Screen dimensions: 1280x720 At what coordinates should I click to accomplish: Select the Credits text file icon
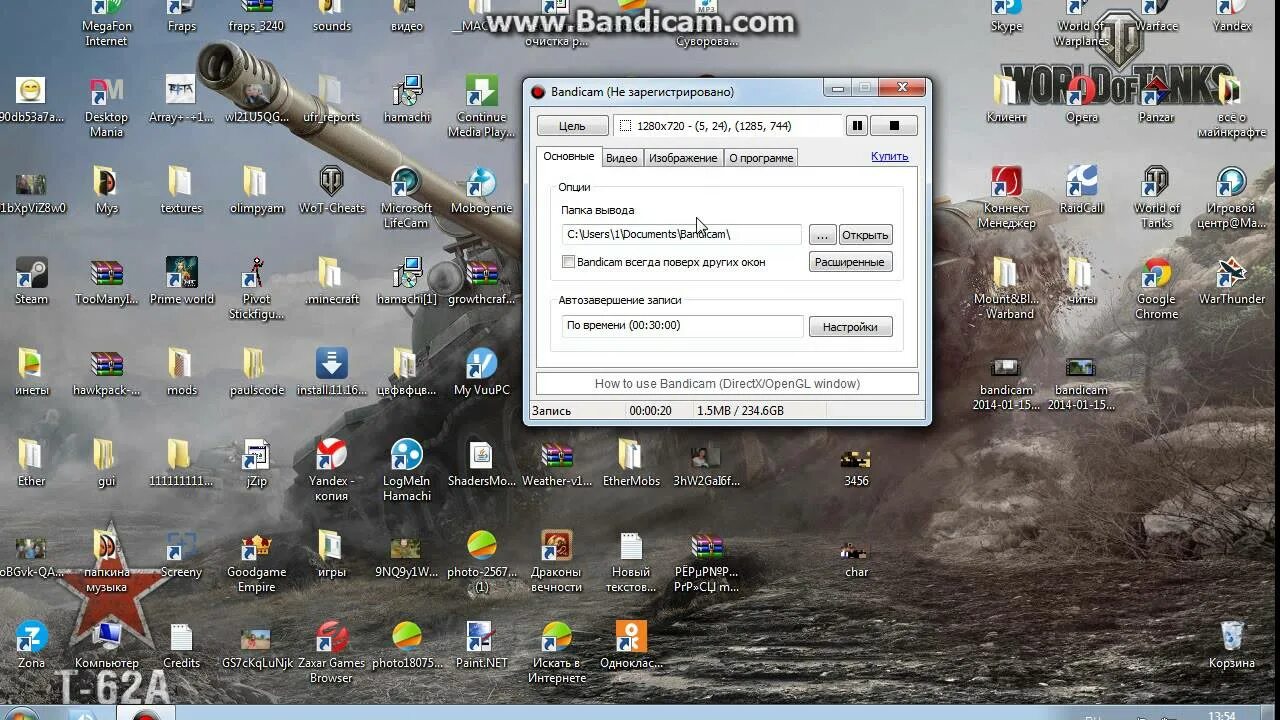[x=181, y=645]
